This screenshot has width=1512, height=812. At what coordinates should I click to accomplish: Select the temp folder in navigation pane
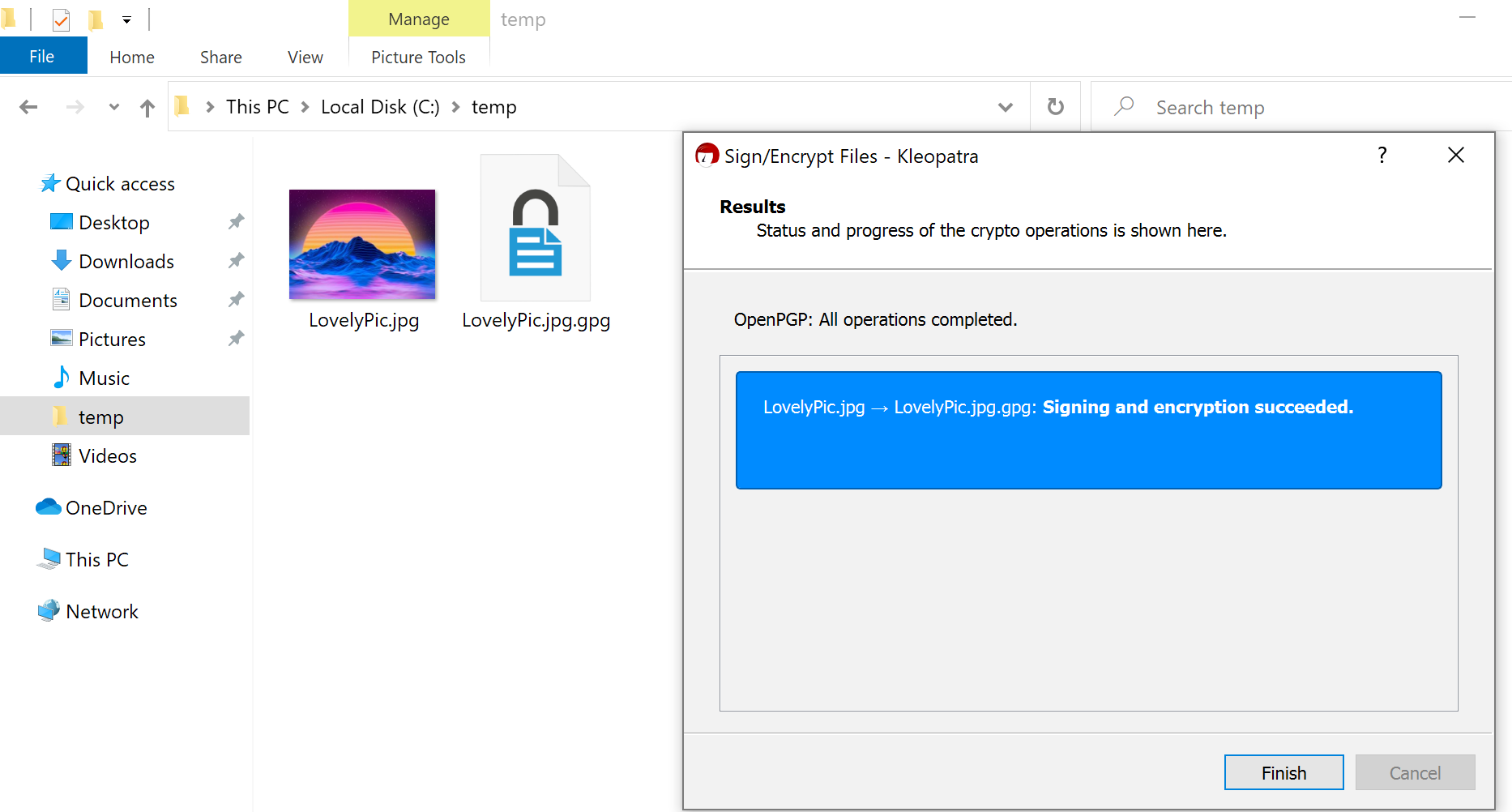[125, 416]
